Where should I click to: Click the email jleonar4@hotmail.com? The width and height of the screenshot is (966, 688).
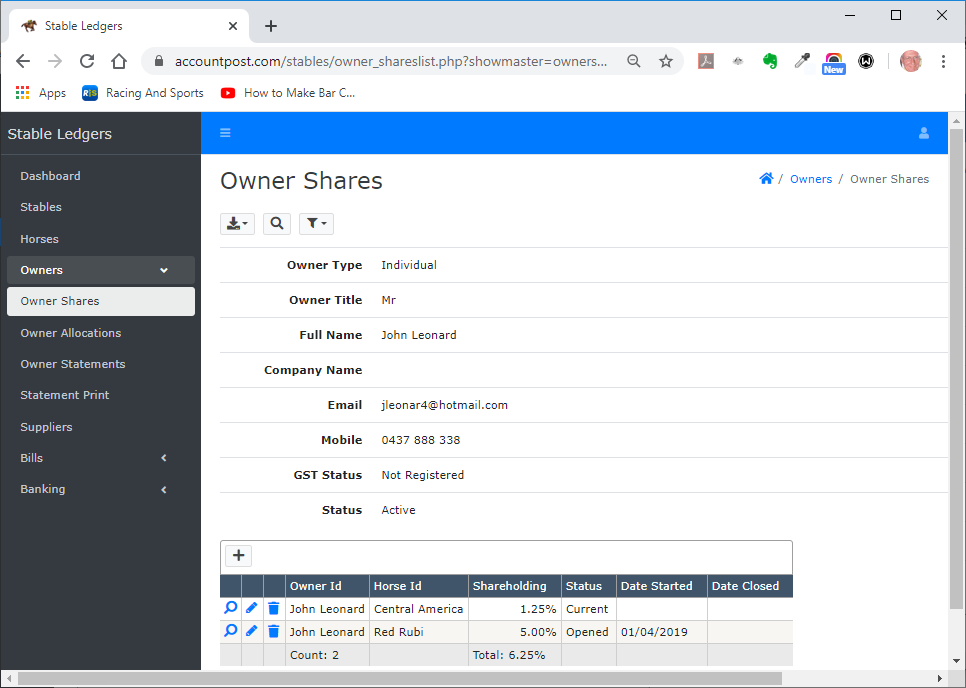(444, 405)
